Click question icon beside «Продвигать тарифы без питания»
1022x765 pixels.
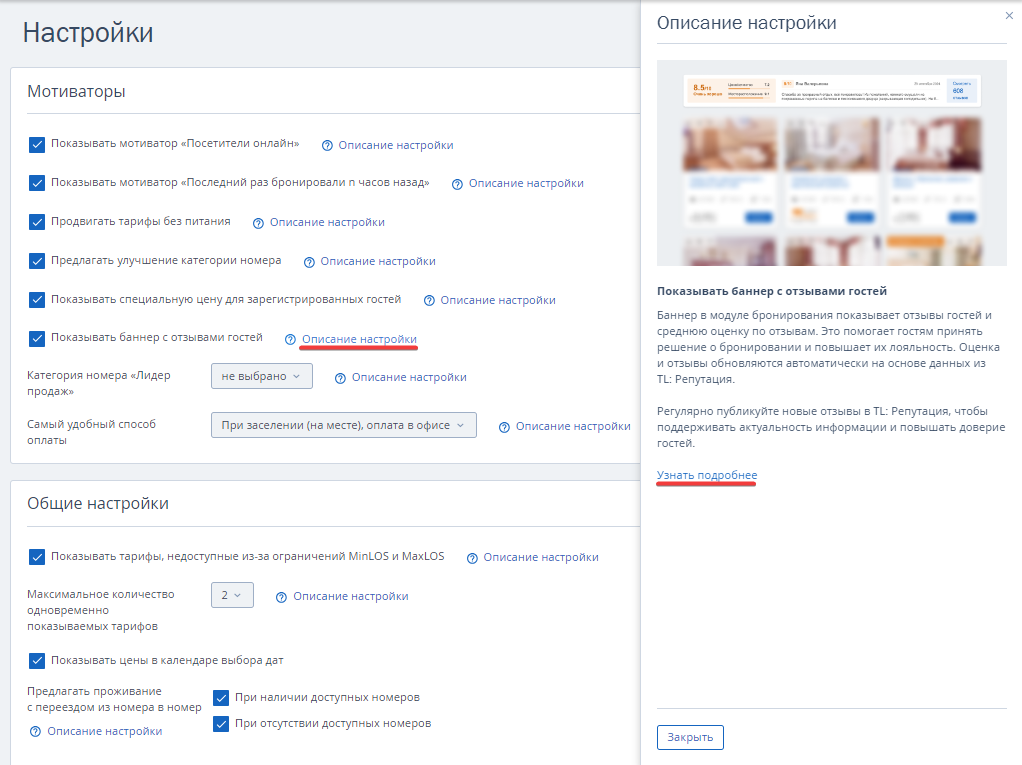coord(258,223)
